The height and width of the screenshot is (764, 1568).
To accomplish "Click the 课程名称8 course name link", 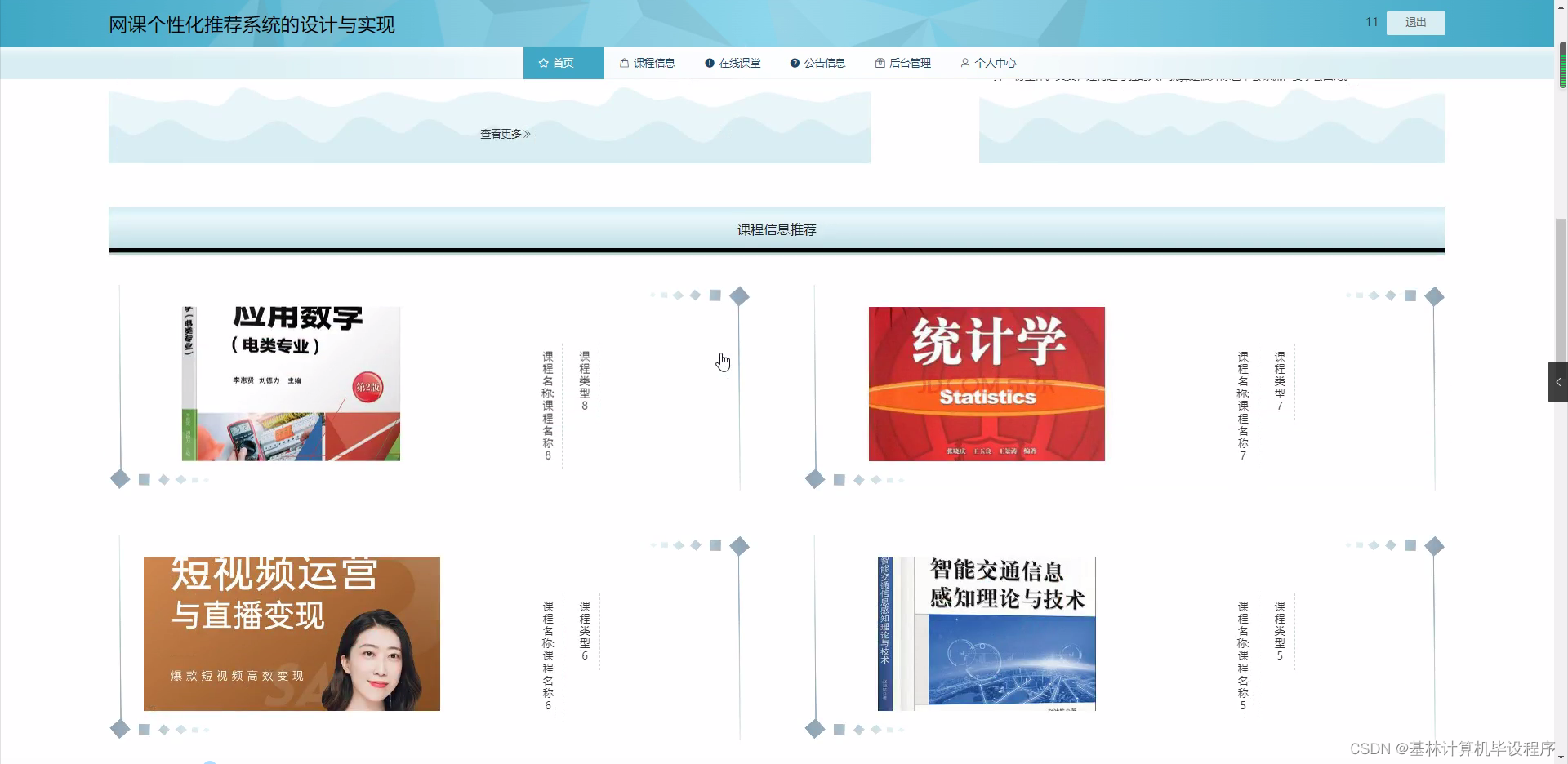I will point(547,404).
